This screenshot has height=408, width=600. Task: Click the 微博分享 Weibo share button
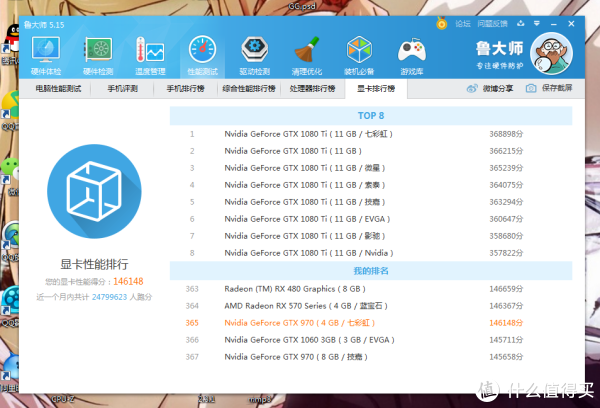click(x=490, y=88)
